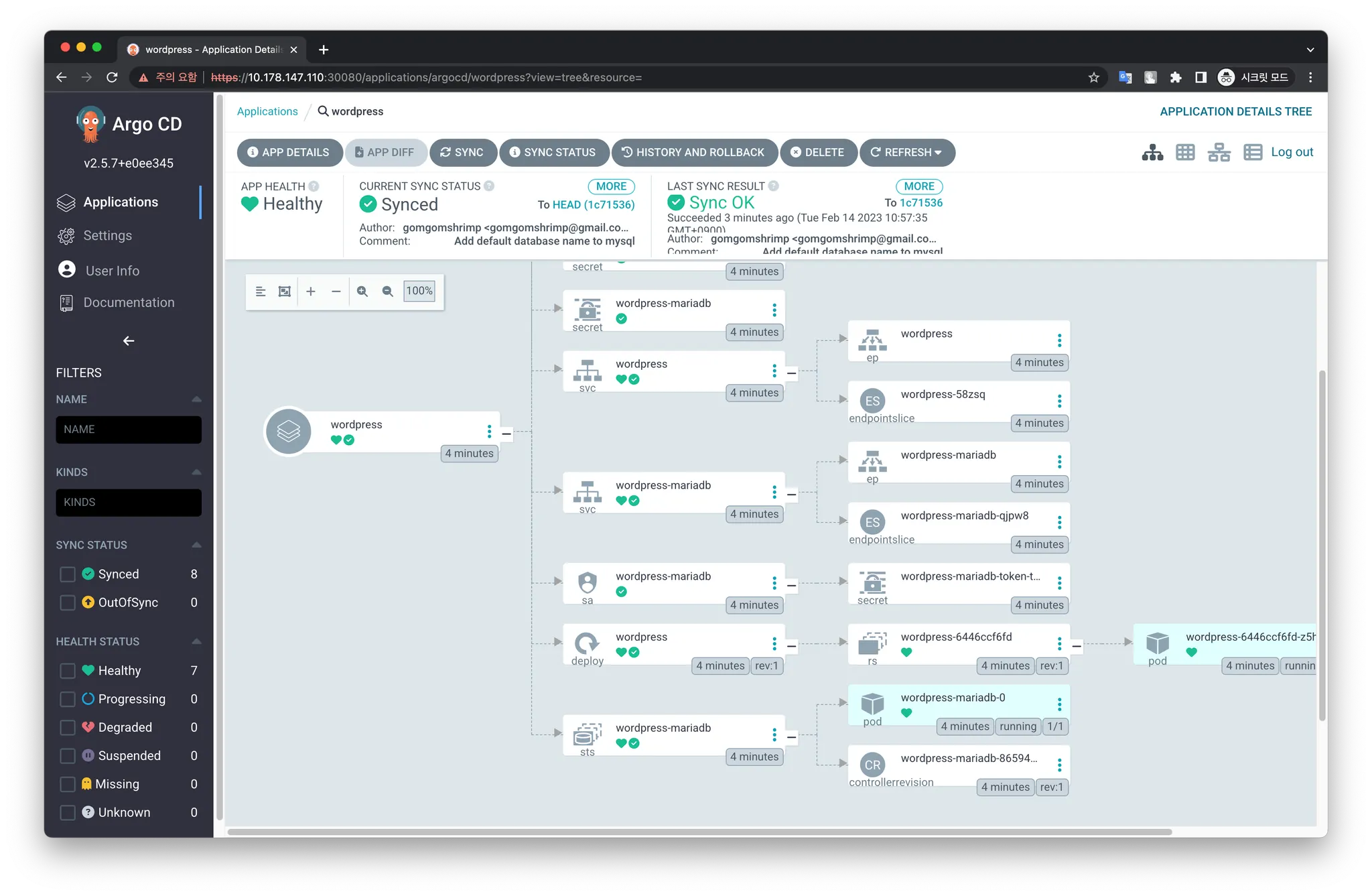Go to User Info sidebar item
This screenshot has height=896, width=1372.
pos(112,271)
